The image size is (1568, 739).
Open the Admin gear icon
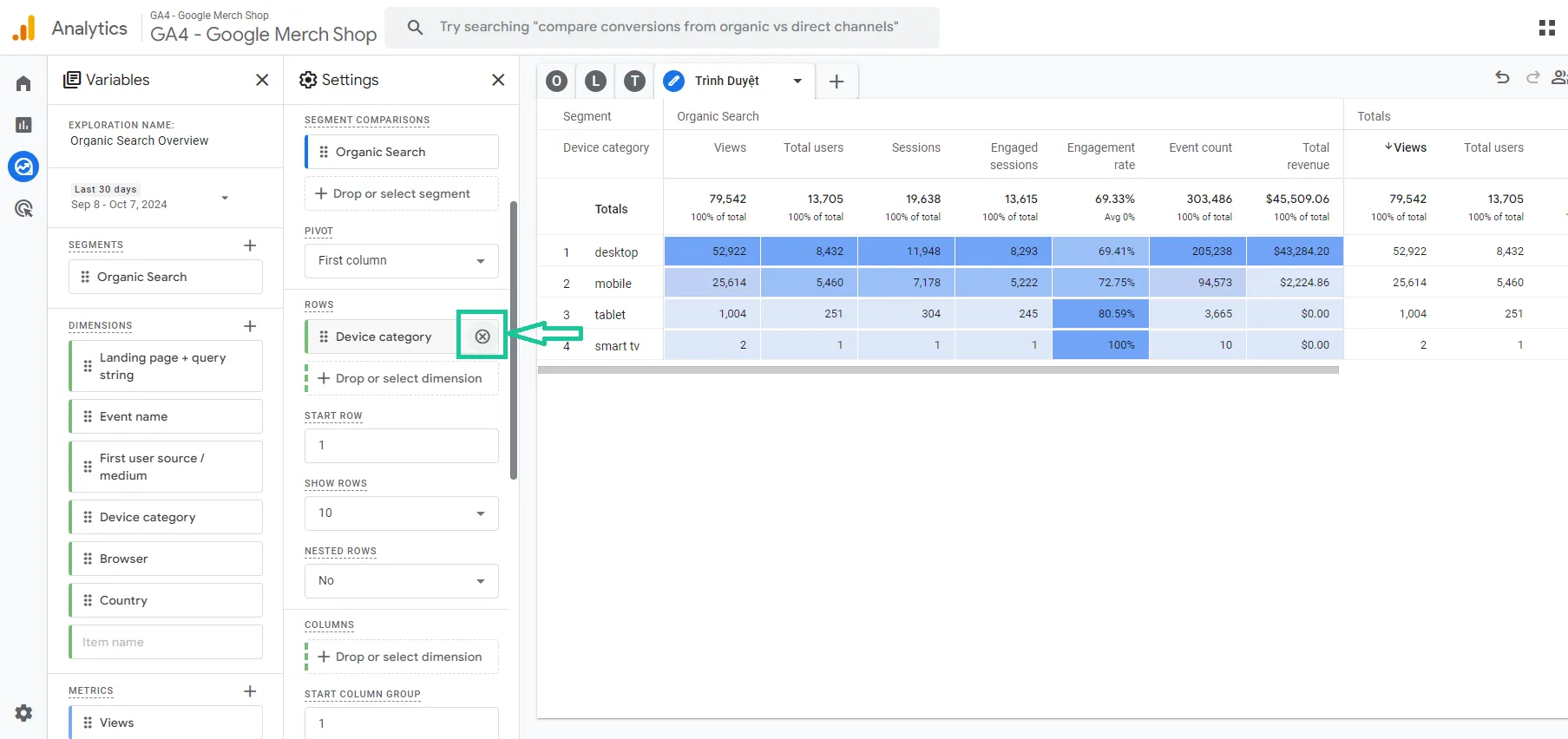tap(23, 713)
